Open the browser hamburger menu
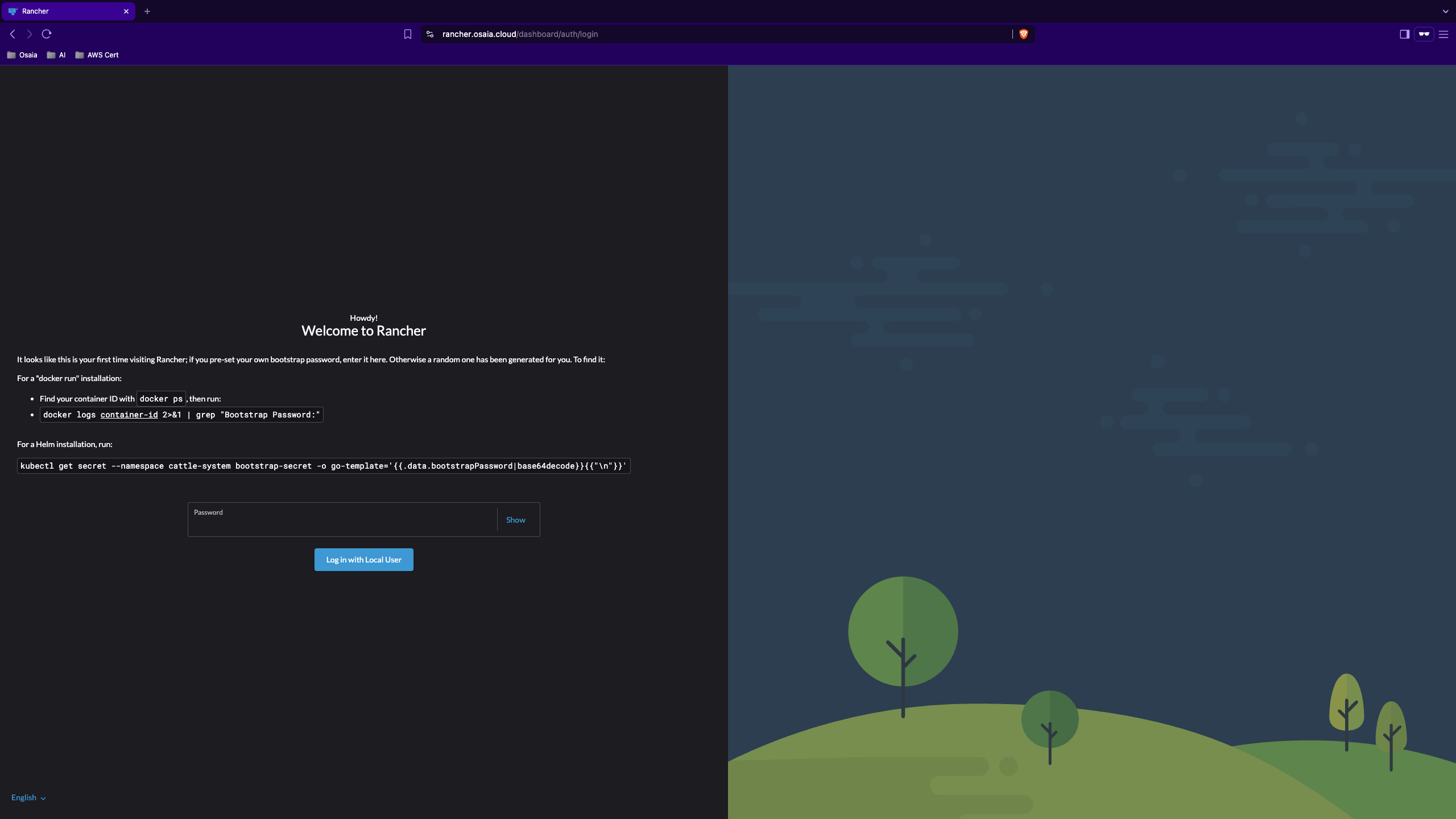Viewport: 1456px width, 819px height. 1443,34
